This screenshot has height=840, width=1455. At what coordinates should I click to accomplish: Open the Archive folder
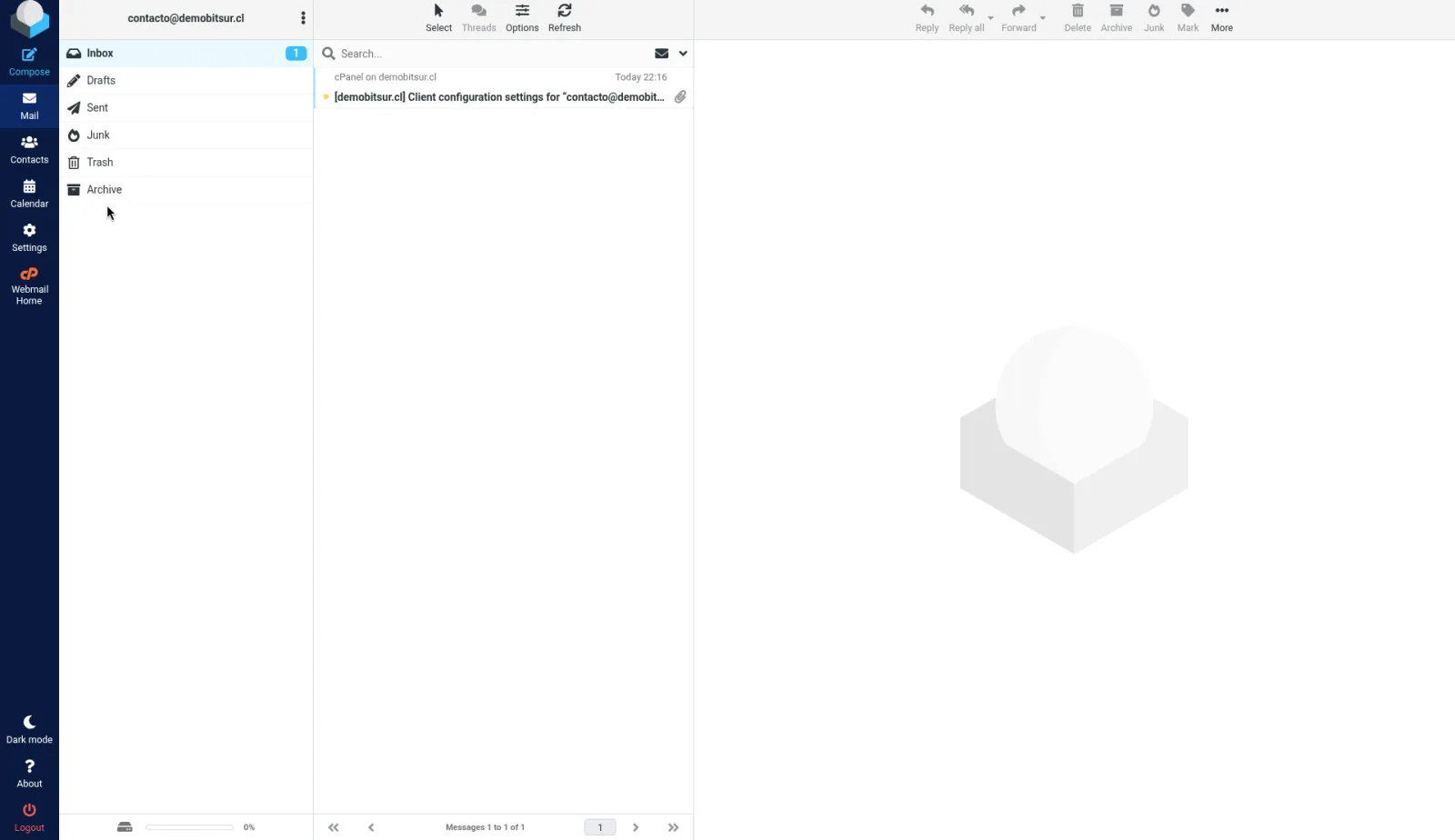coord(186,189)
